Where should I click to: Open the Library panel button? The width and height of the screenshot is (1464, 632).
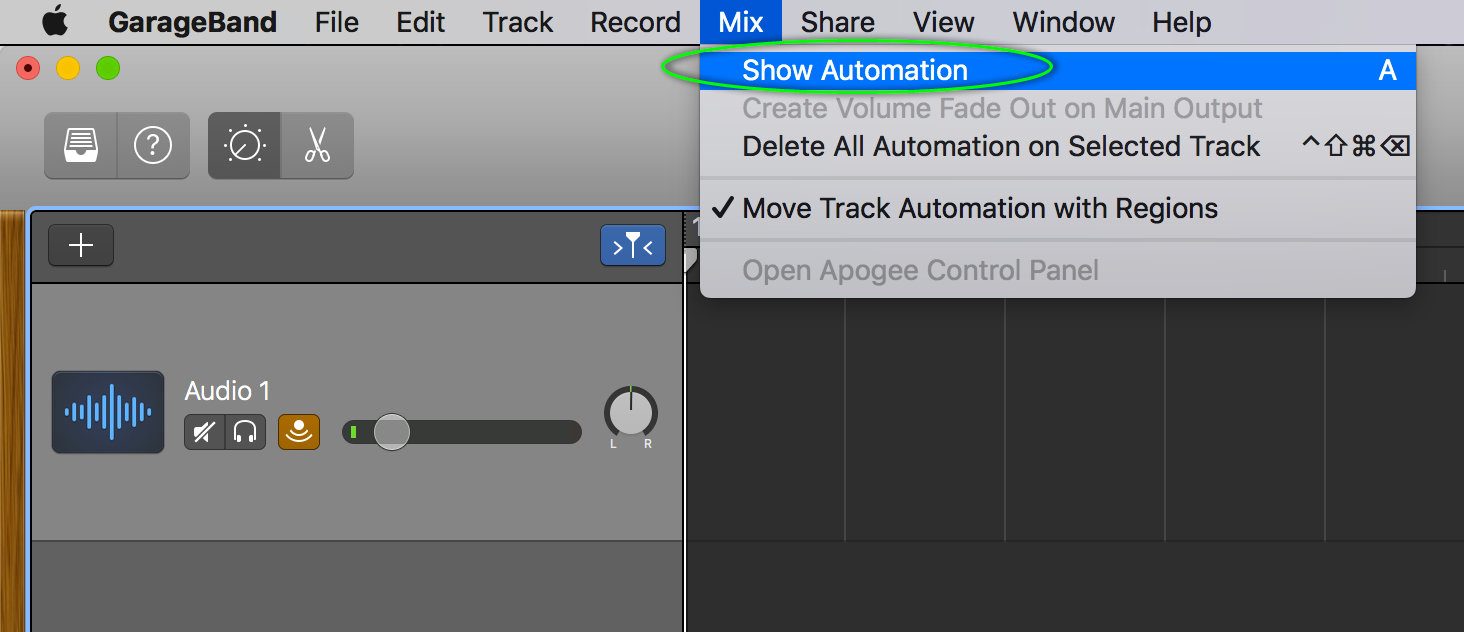click(81, 146)
